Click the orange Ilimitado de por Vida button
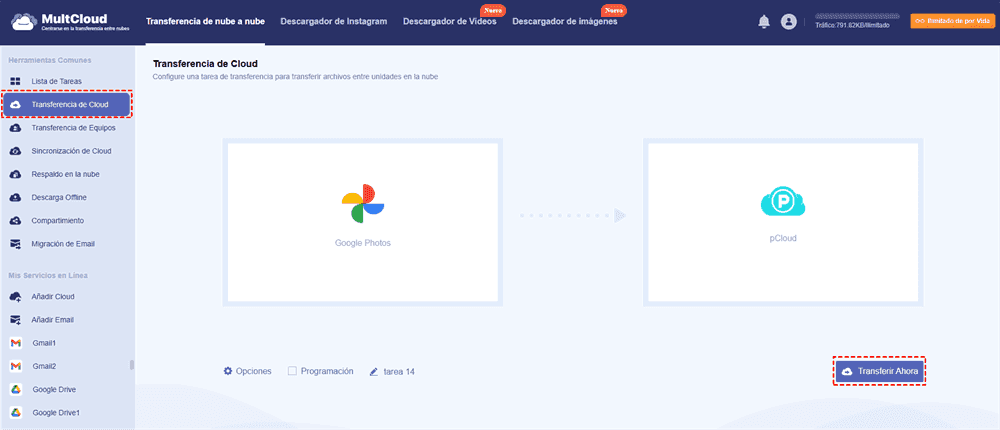Viewport: 1000px width, 430px height. click(x=951, y=22)
